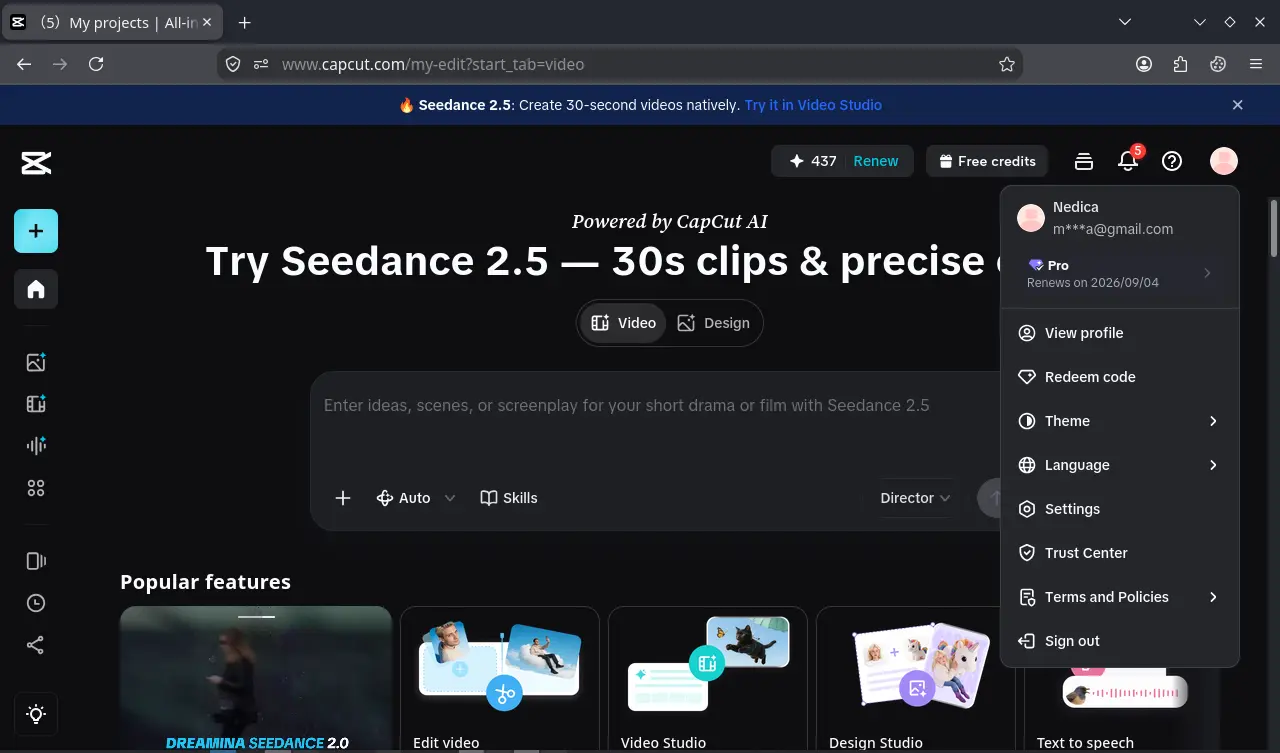Click the stacked layers icon beside Free credits
This screenshot has height=753, width=1280.
coord(1083,161)
